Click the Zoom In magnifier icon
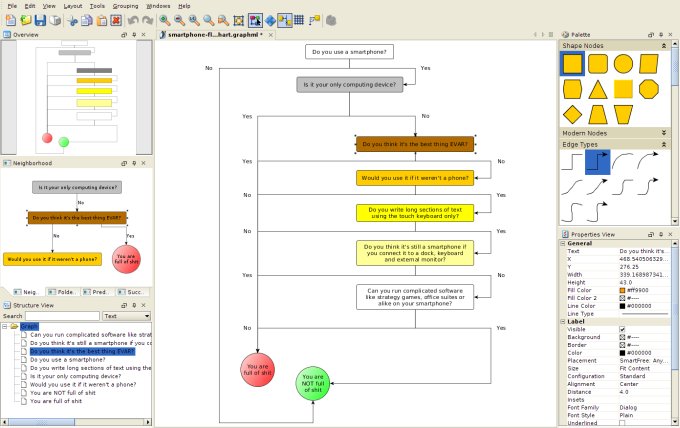This screenshot has width=680, height=428. 164,20
